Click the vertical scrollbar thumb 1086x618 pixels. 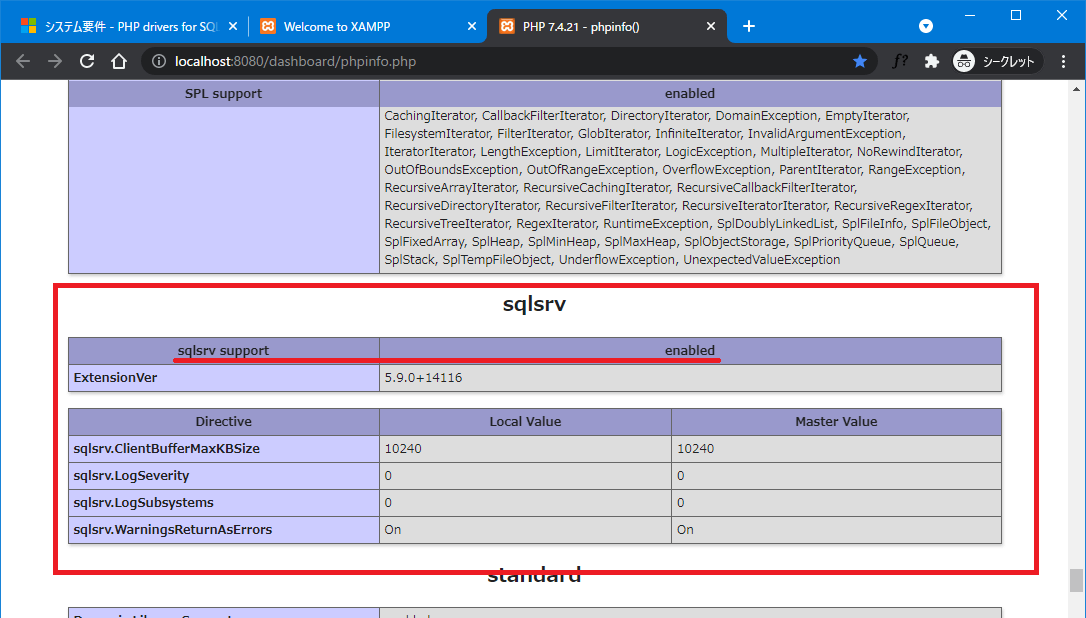click(x=1076, y=580)
